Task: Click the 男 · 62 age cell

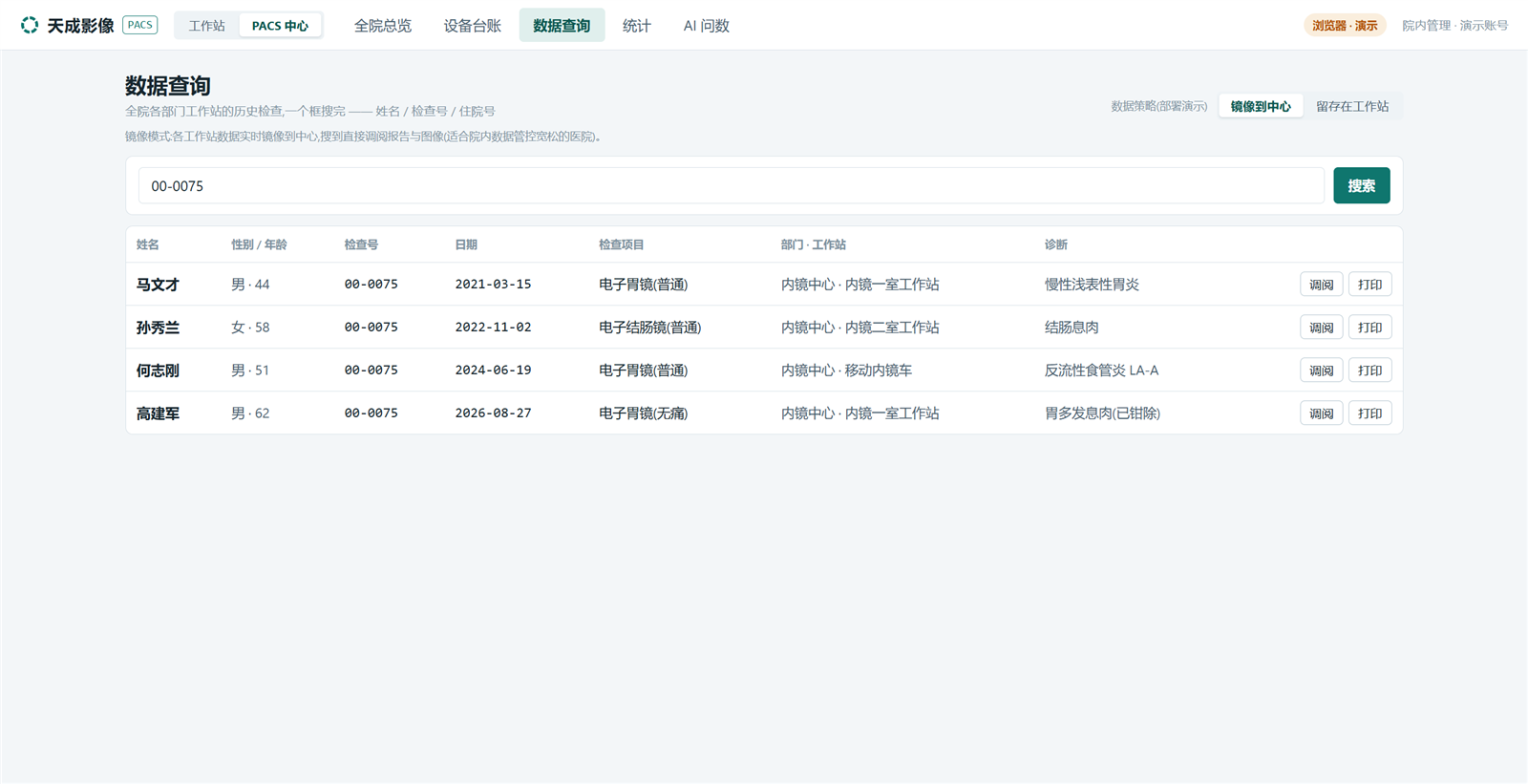Action: click(x=250, y=413)
